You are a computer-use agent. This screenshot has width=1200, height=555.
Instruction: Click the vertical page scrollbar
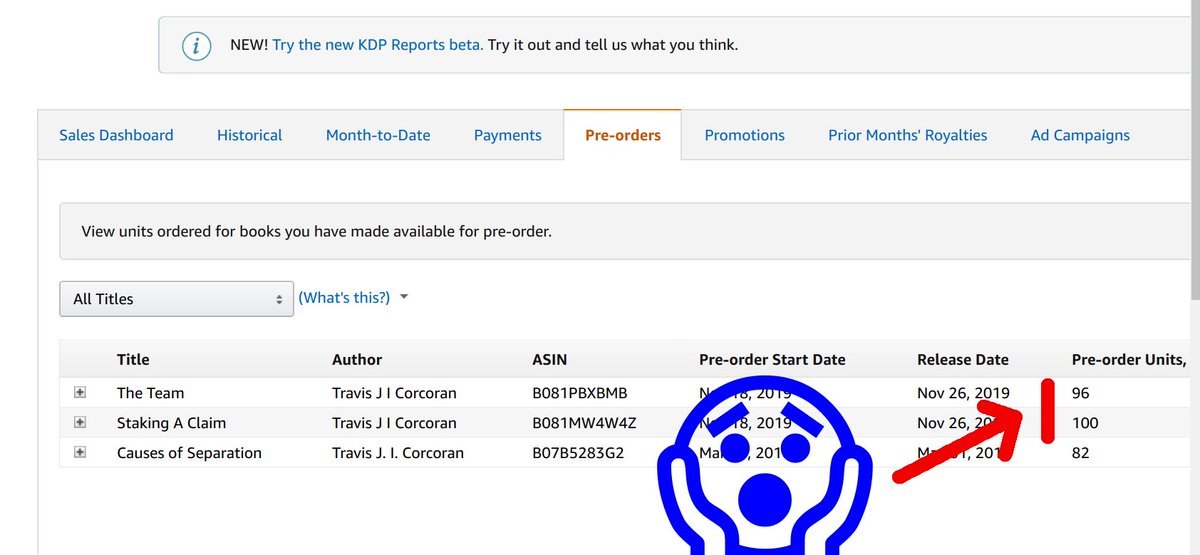[x=1194, y=150]
